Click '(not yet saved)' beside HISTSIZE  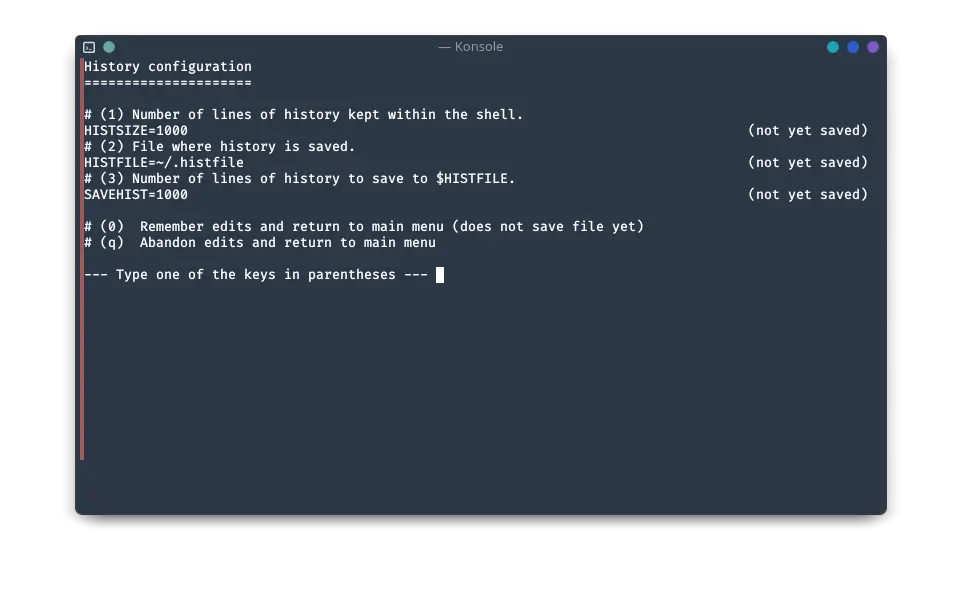point(808,131)
